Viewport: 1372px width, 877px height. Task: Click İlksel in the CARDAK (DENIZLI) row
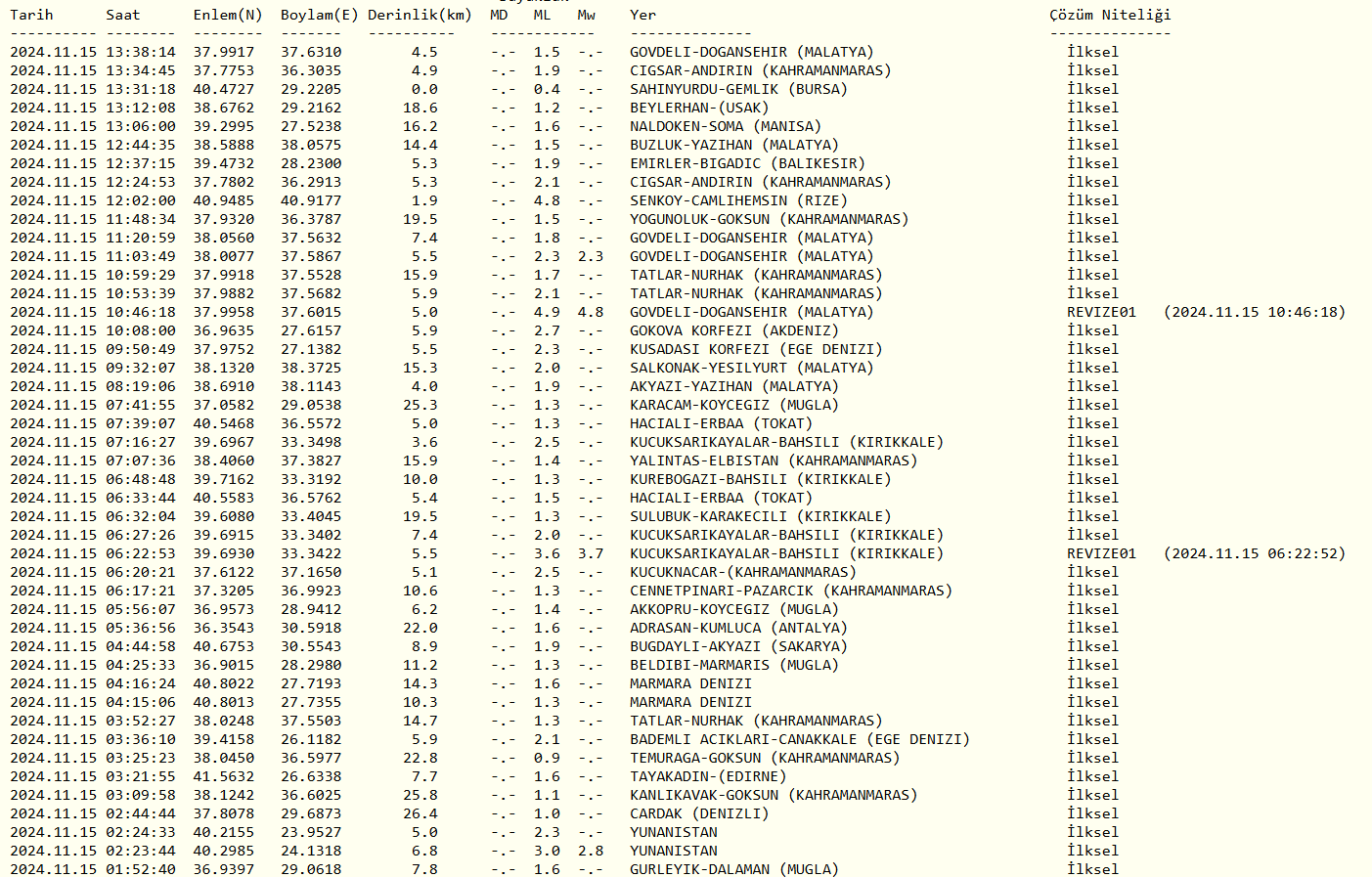1092,813
